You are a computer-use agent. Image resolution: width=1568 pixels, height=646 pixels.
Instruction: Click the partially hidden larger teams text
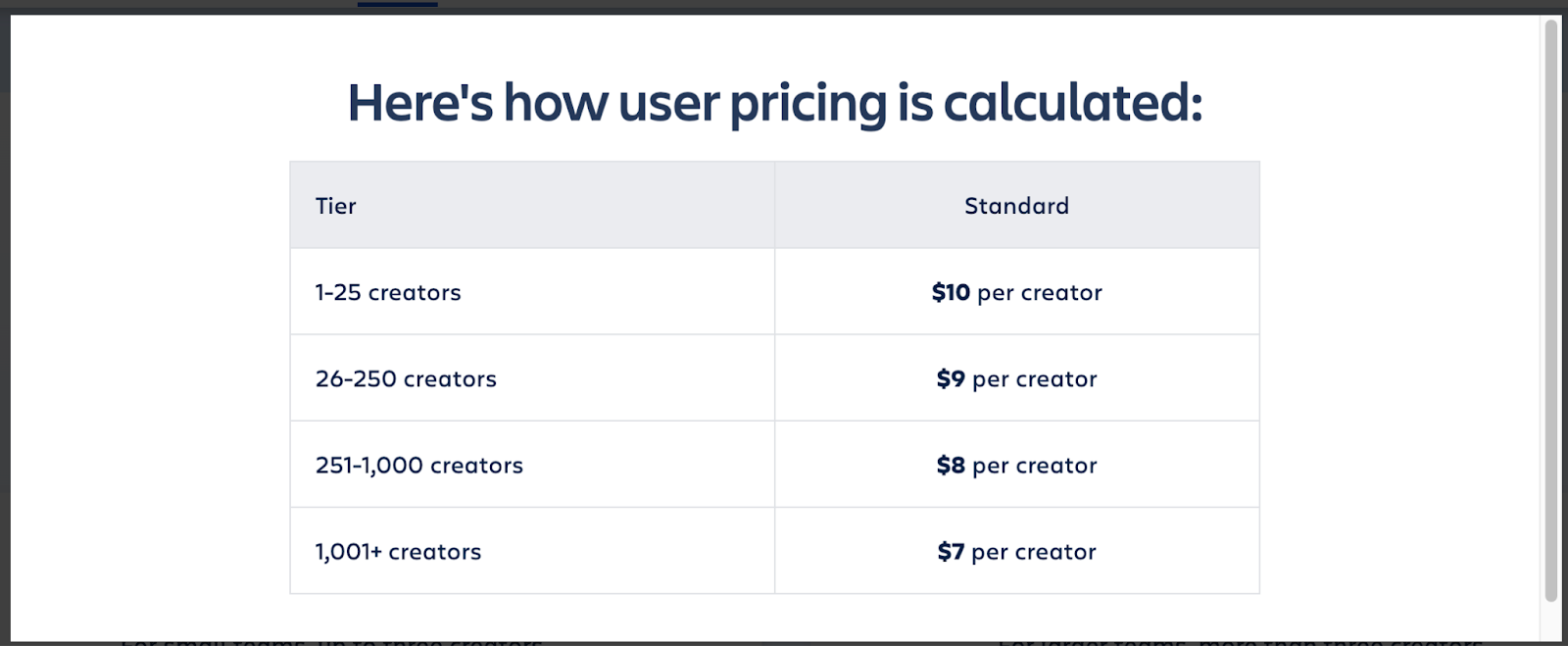pyautogui.click(x=1240, y=641)
